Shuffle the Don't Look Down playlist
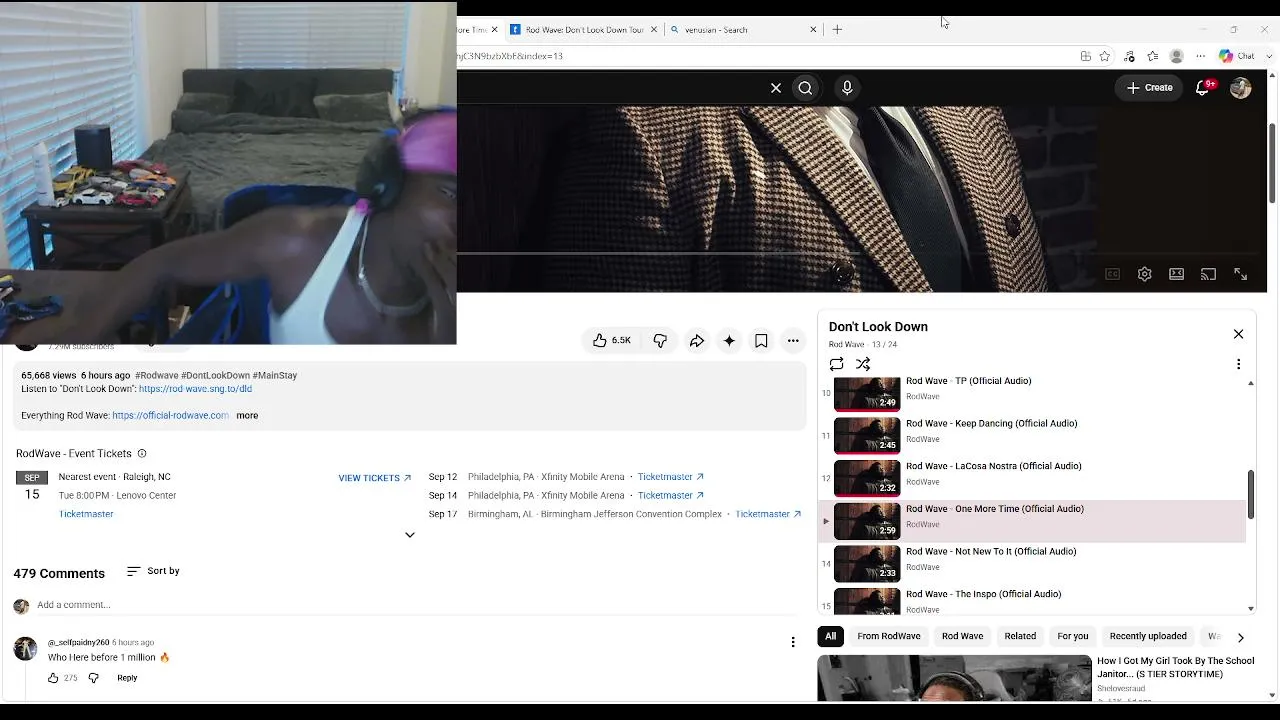The width and height of the screenshot is (1280, 720). click(x=863, y=364)
